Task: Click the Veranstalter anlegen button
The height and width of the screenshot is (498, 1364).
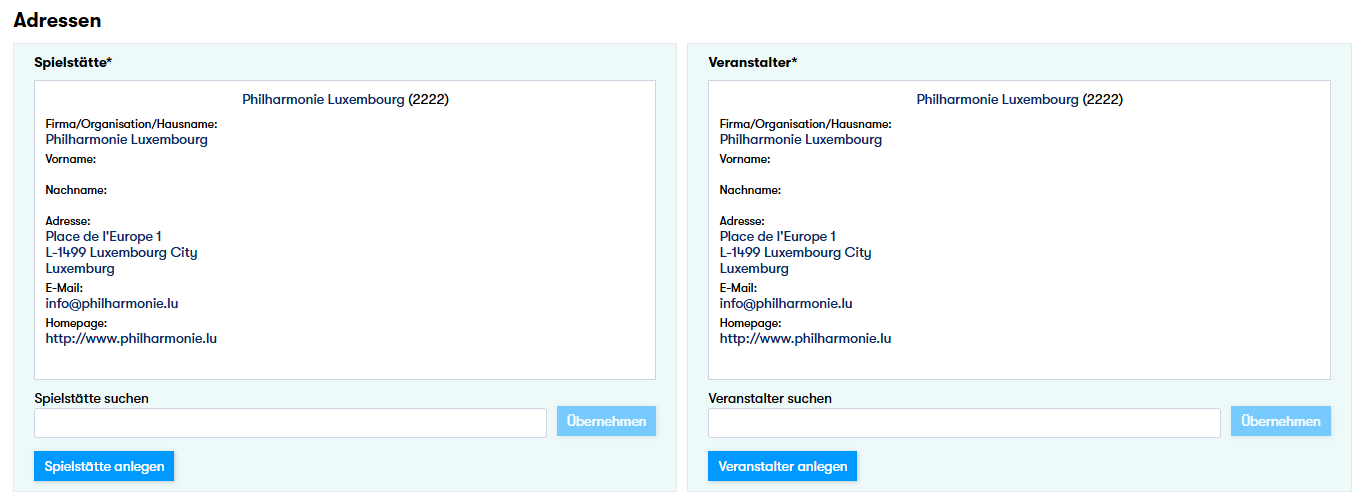Action: pyautogui.click(x=782, y=466)
